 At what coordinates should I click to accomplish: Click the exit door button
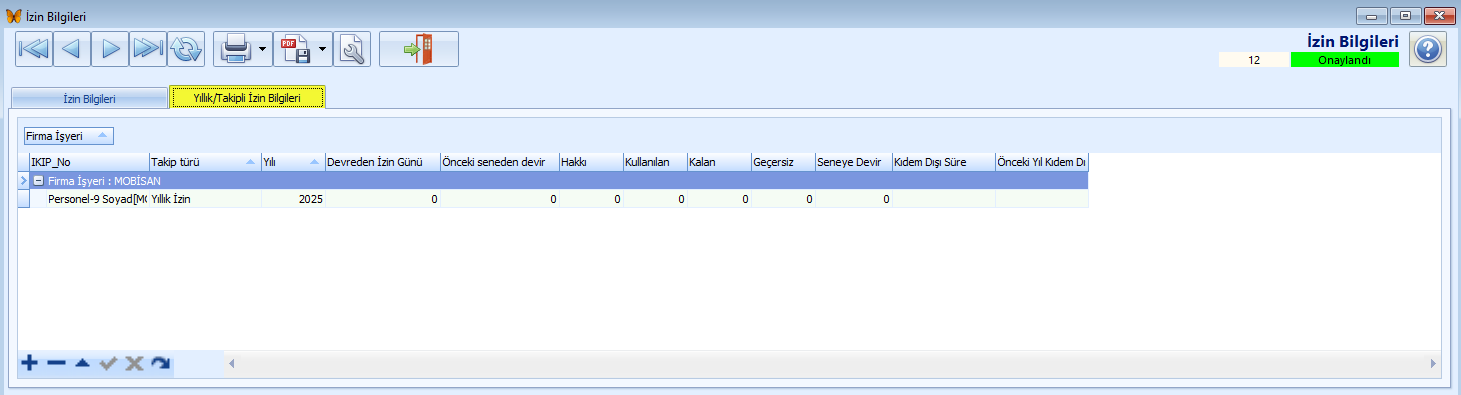pos(419,48)
